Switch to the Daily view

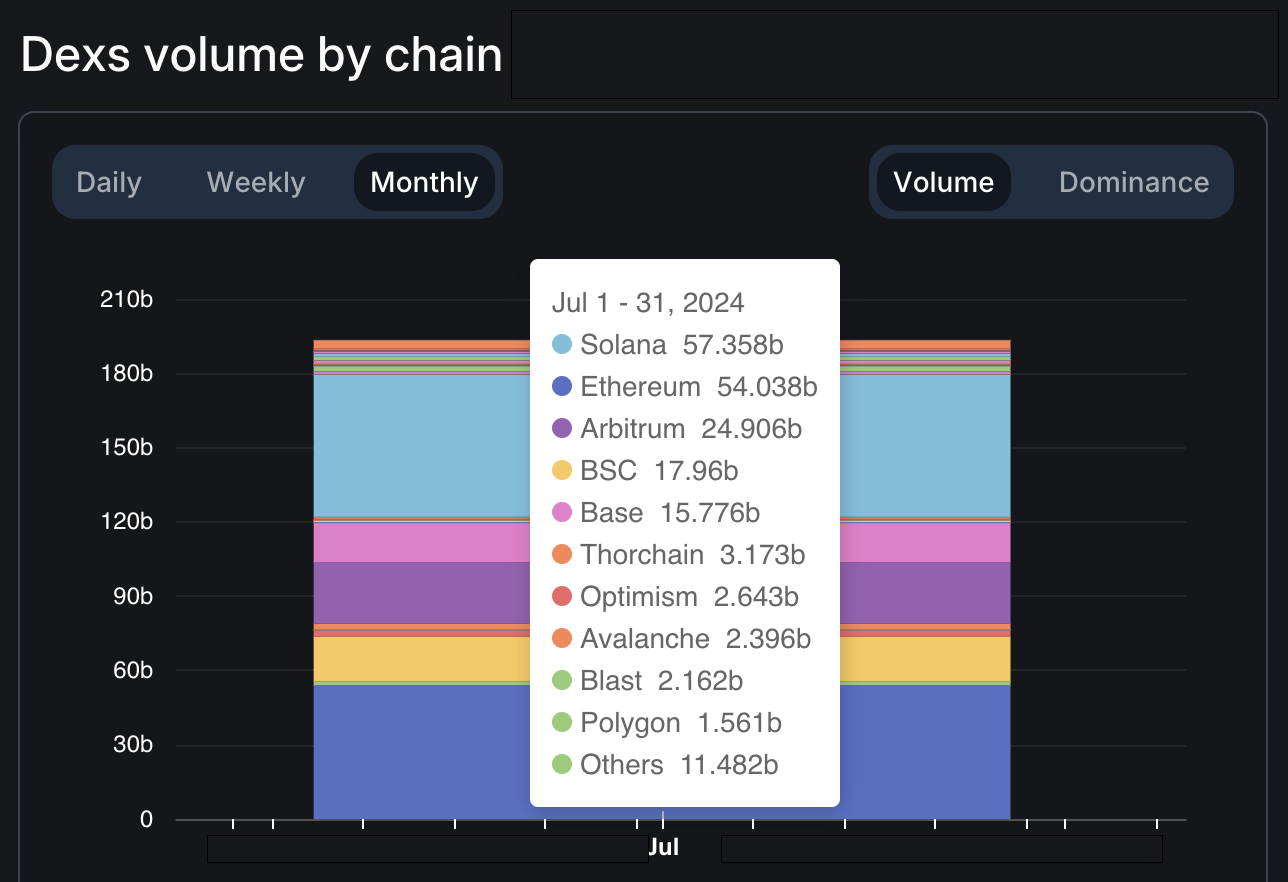(109, 182)
